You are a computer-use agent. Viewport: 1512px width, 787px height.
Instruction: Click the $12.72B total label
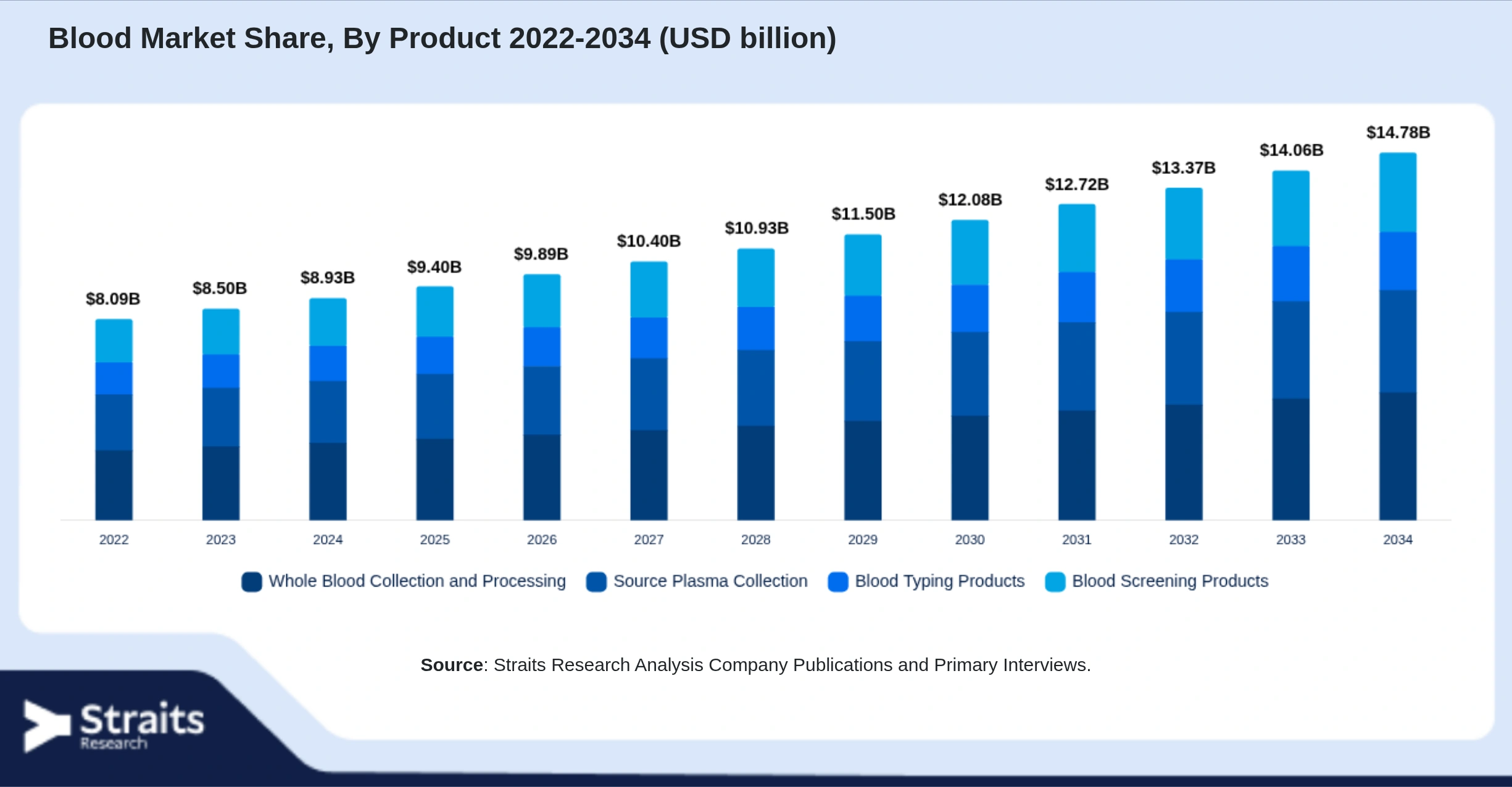point(1077,184)
